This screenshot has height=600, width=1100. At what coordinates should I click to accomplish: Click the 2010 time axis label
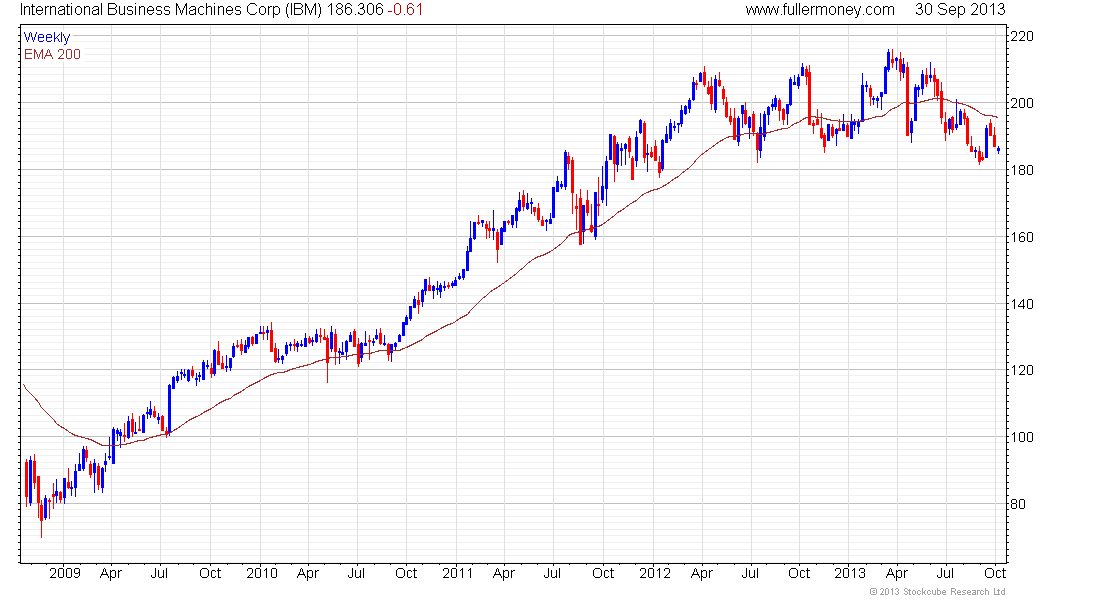click(262, 573)
